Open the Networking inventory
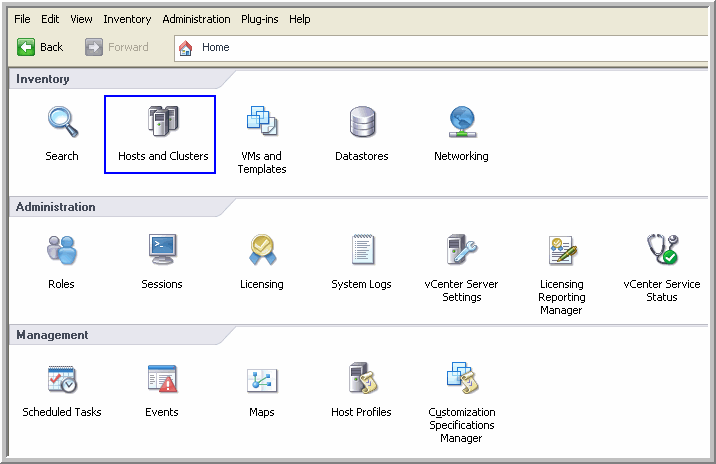The width and height of the screenshot is (716, 464). coord(461,124)
